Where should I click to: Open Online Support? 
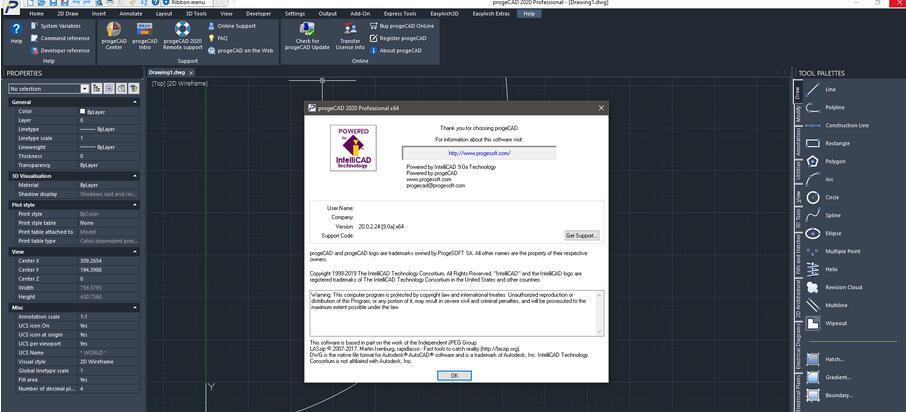(x=231, y=26)
